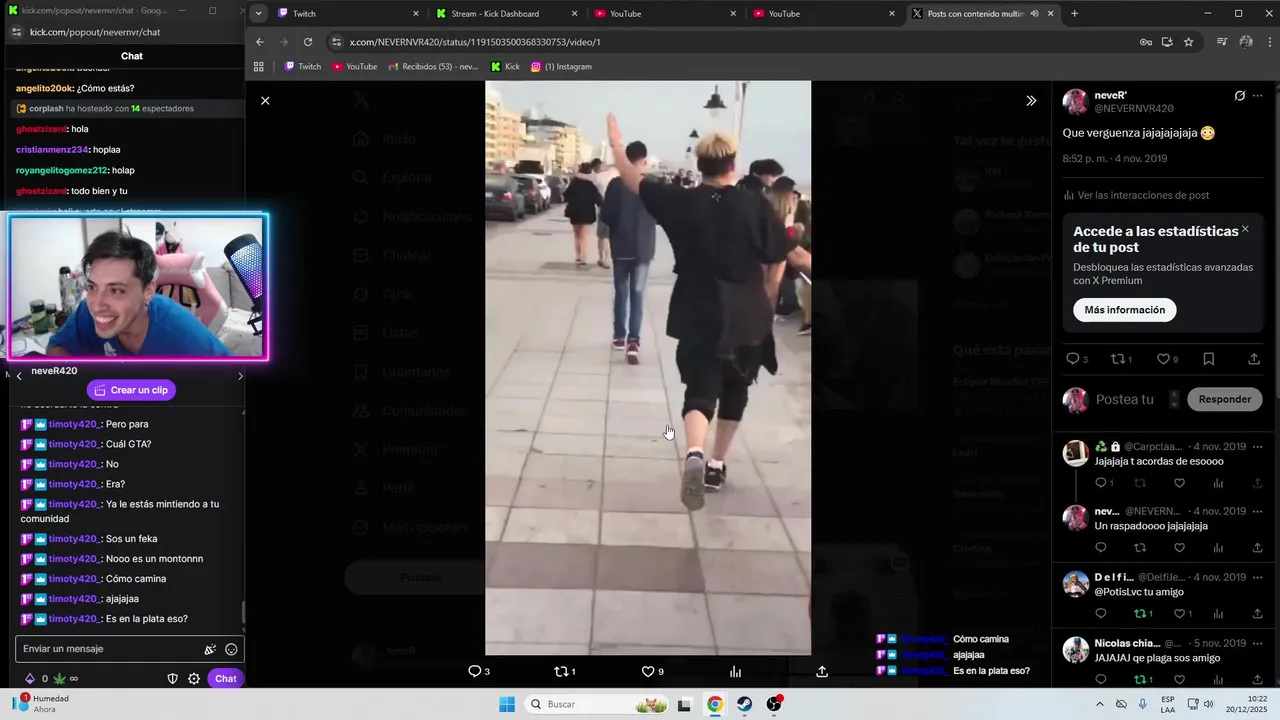The height and width of the screenshot is (720, 1280).
Task: Open the Chrome three-dot menu
Action: (1268, 42)
